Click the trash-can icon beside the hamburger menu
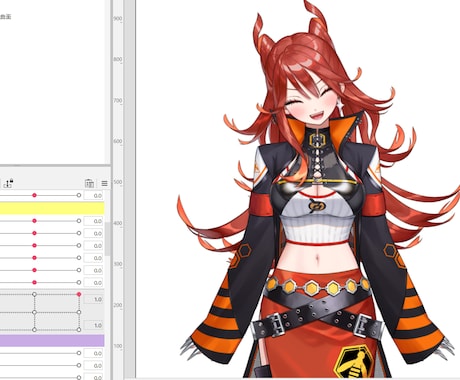The width and height of the screenshot is (460, 380). (x=89, y=183)
